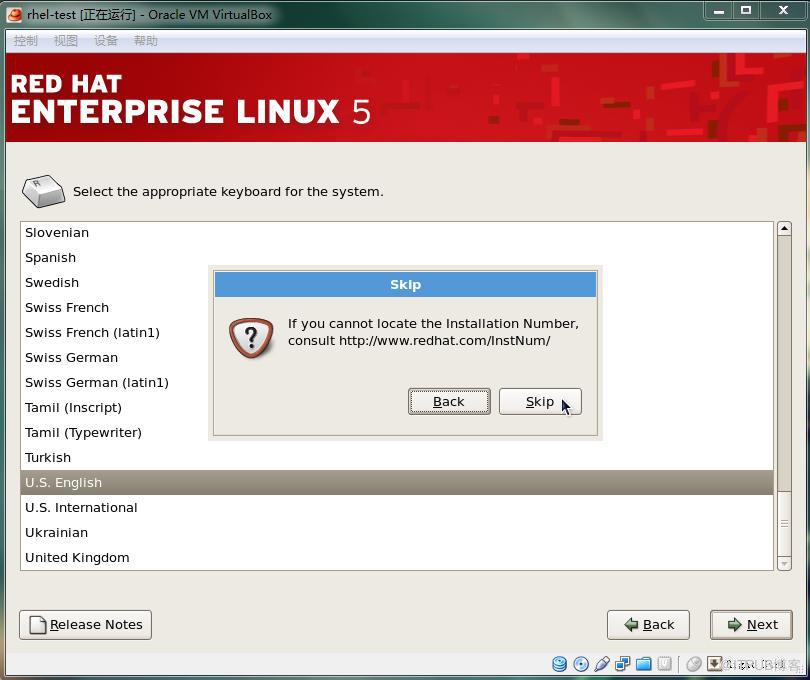Click the VirtualBox window title icon
Viewport: 810px width, 680px height.
tap(14, 14)
